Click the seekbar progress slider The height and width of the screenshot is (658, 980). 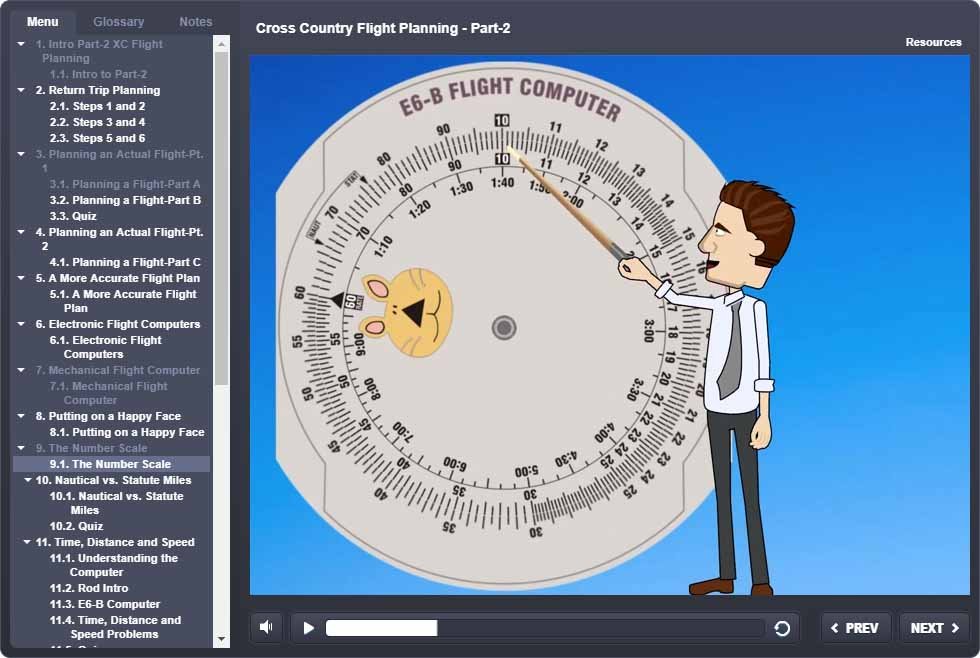point(545,628)
